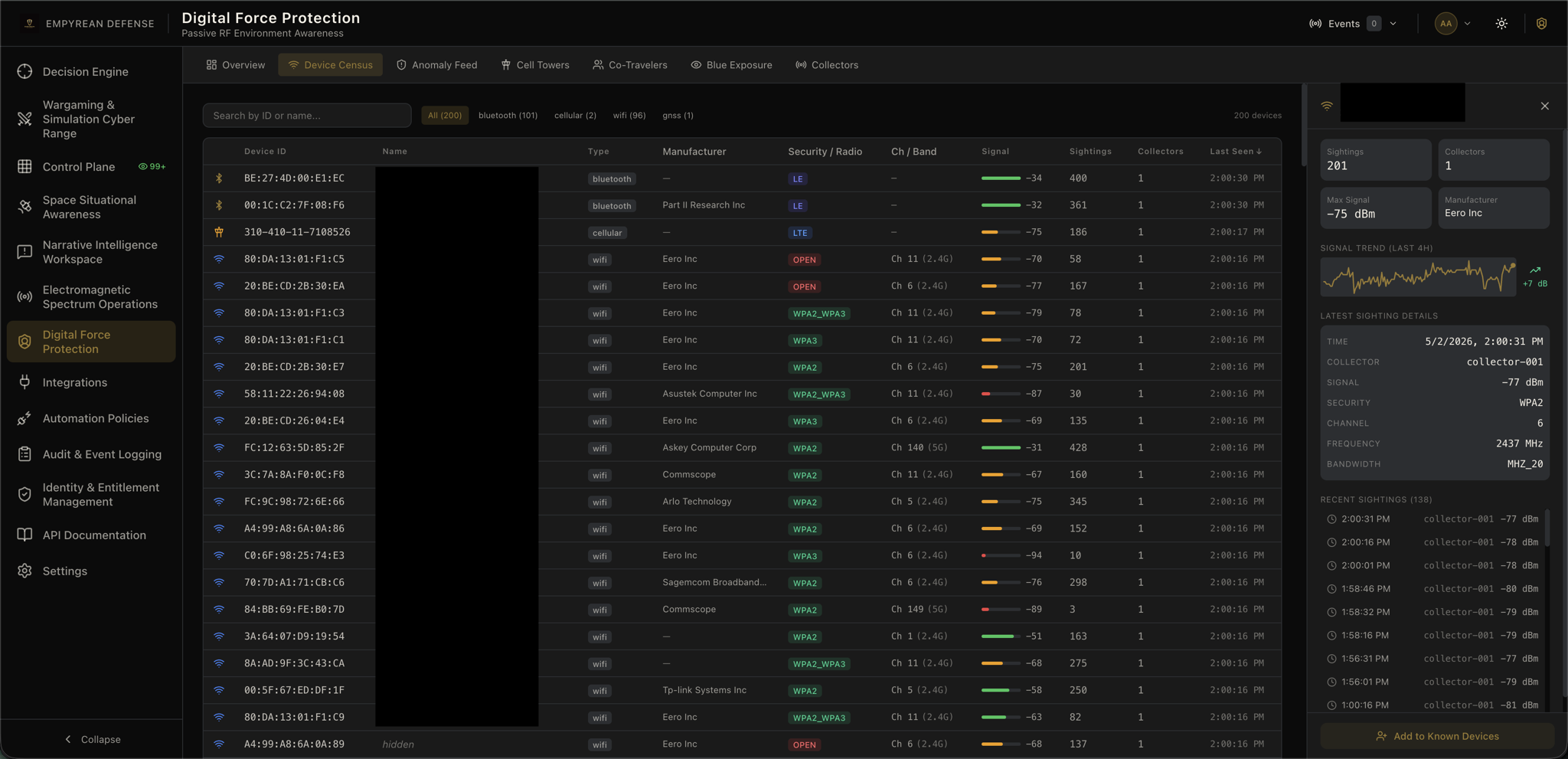Screen dimensions: 1568x759
Task: Click Search by ID or name field
Action: point(307,116)
